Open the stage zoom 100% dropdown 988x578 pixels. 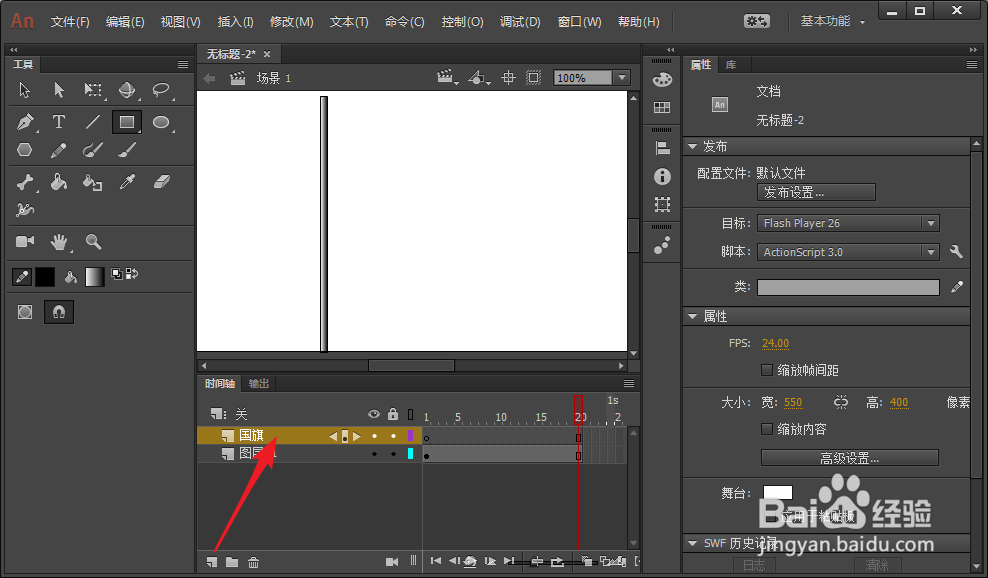(623, 78)
